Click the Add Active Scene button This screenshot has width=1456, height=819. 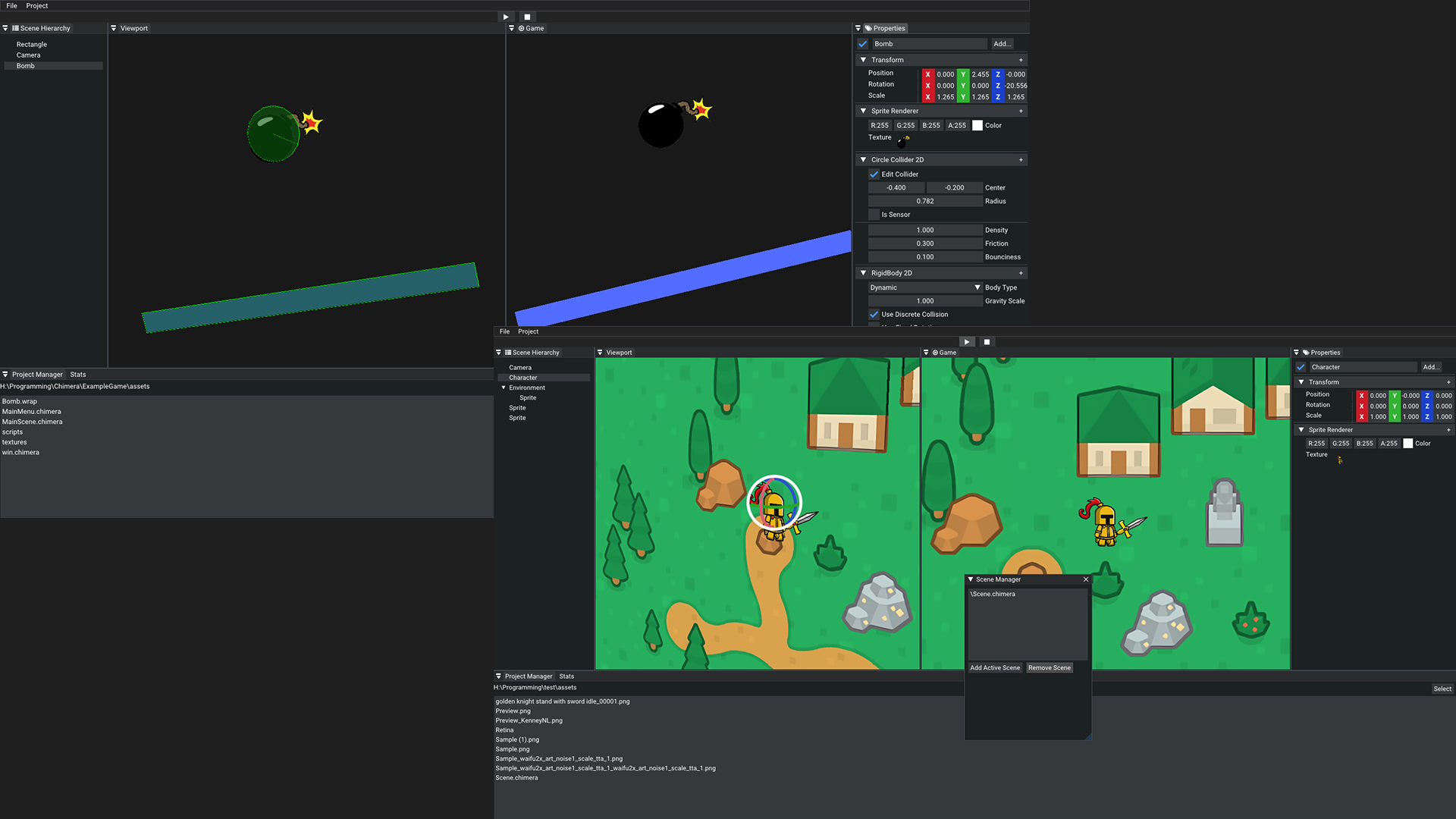tap(995, 668)
